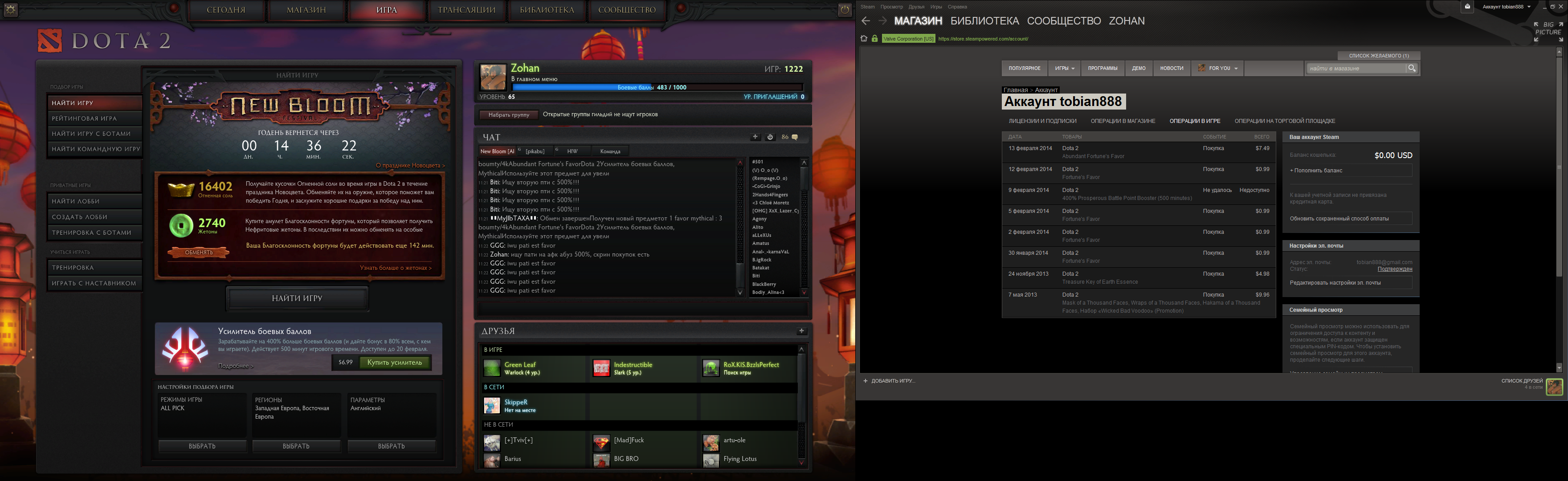Click add friend plus icon in ДРУЗЬЯ panel
Screen dimensions: 1568x481
click(802, 330)
